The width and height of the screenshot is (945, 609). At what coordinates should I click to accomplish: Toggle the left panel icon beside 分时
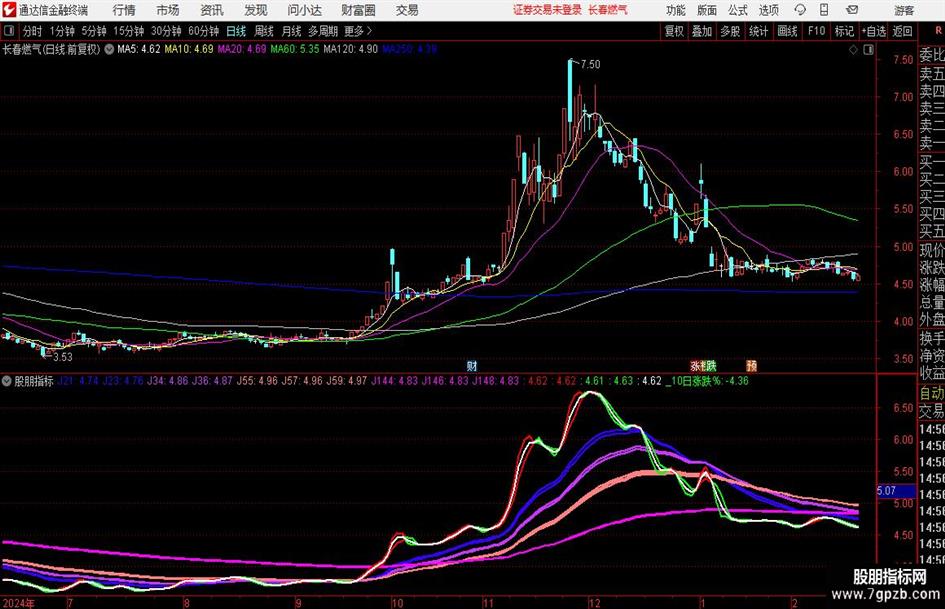(8, 31)
